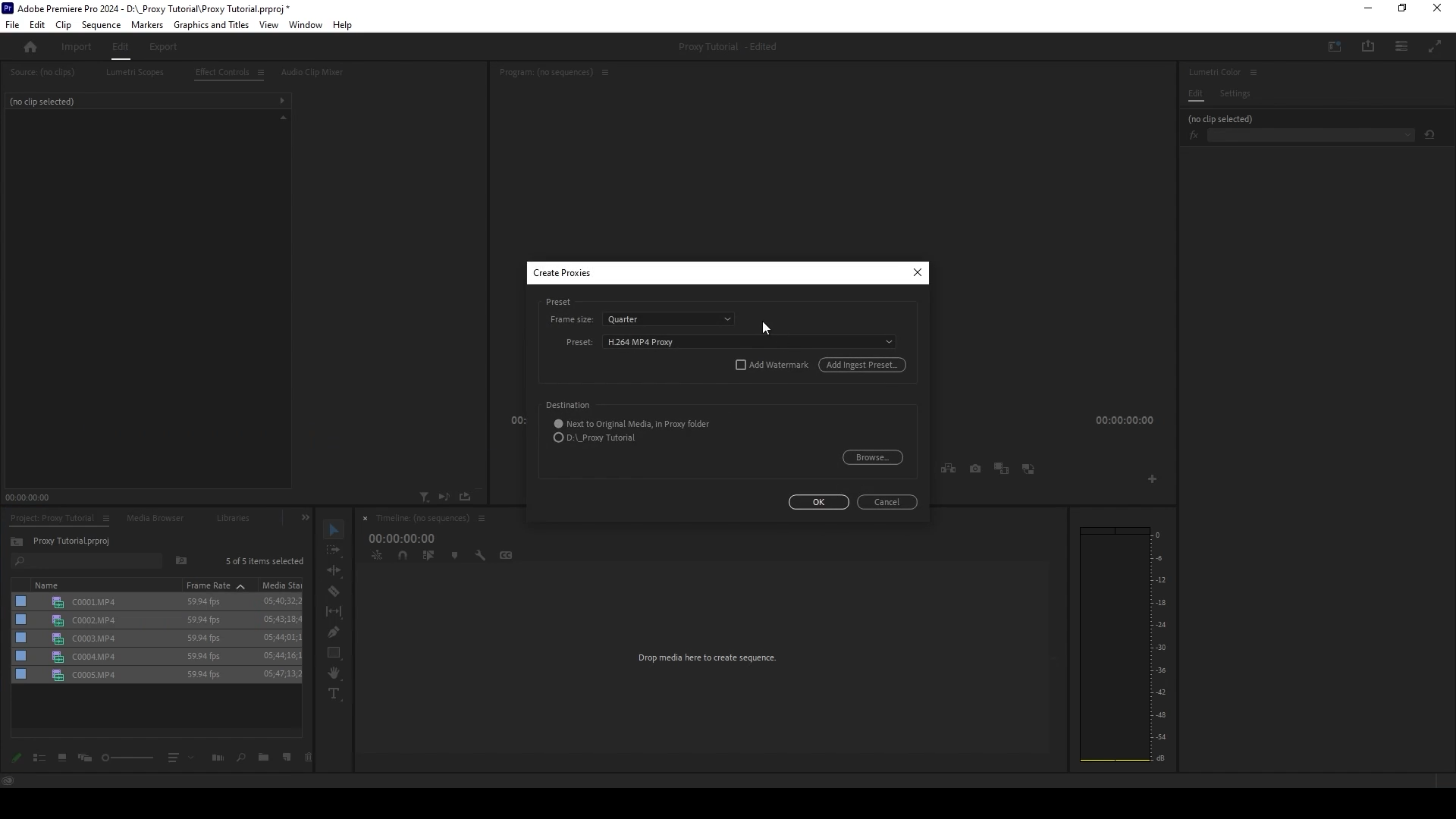The width and height of the screenshot is (1456, 819).
Task: Select the Rectangle tool
Action: [334, 652]
